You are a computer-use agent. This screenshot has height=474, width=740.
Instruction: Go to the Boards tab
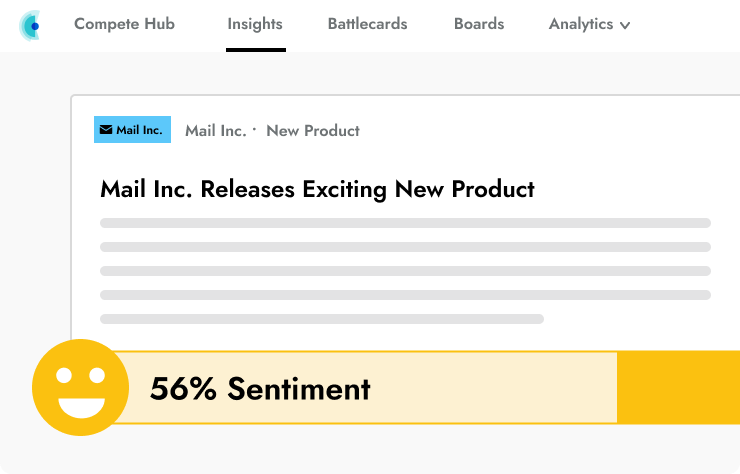[x=479, y=24]
